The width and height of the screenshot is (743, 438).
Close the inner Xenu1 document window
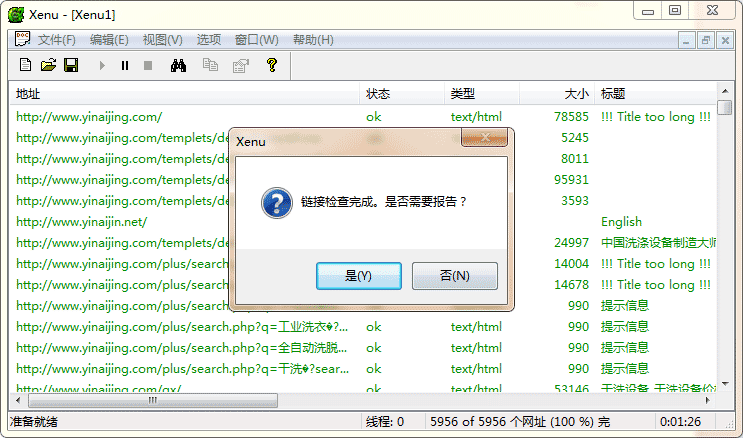[725, 40]
